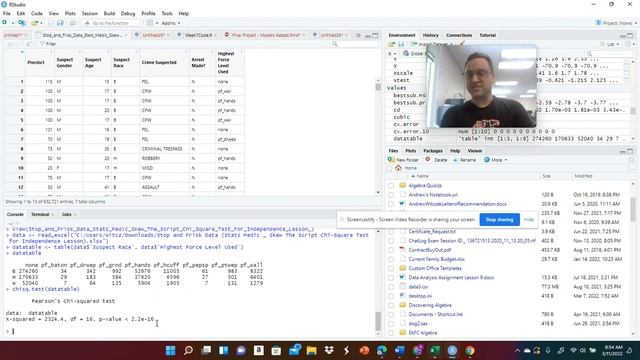Click the Create Project icon in toolbar
Viewport: 640px width, 360px height.
point(22,23)
